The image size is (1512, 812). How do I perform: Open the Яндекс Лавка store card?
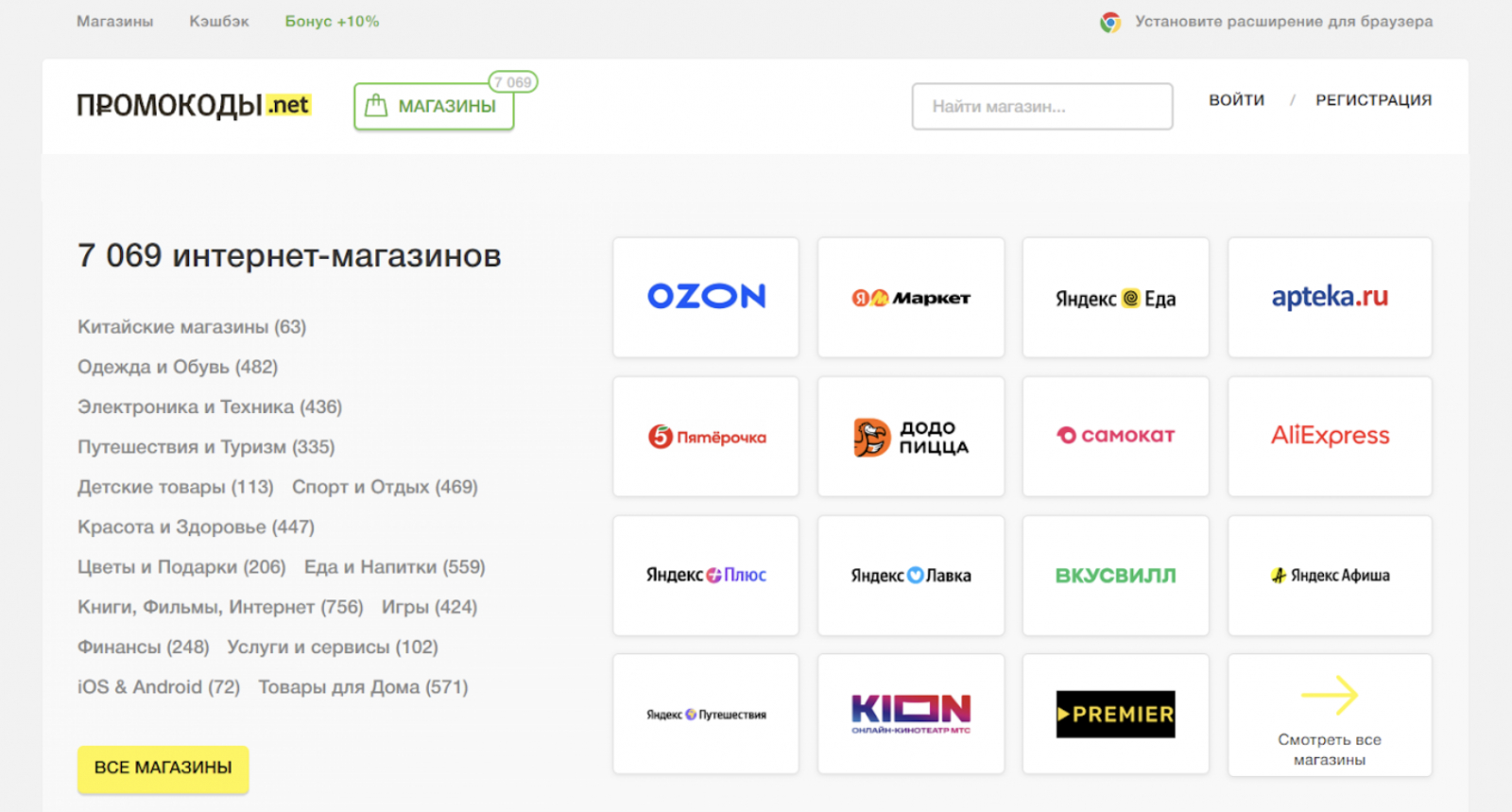[x=911, y=575]
